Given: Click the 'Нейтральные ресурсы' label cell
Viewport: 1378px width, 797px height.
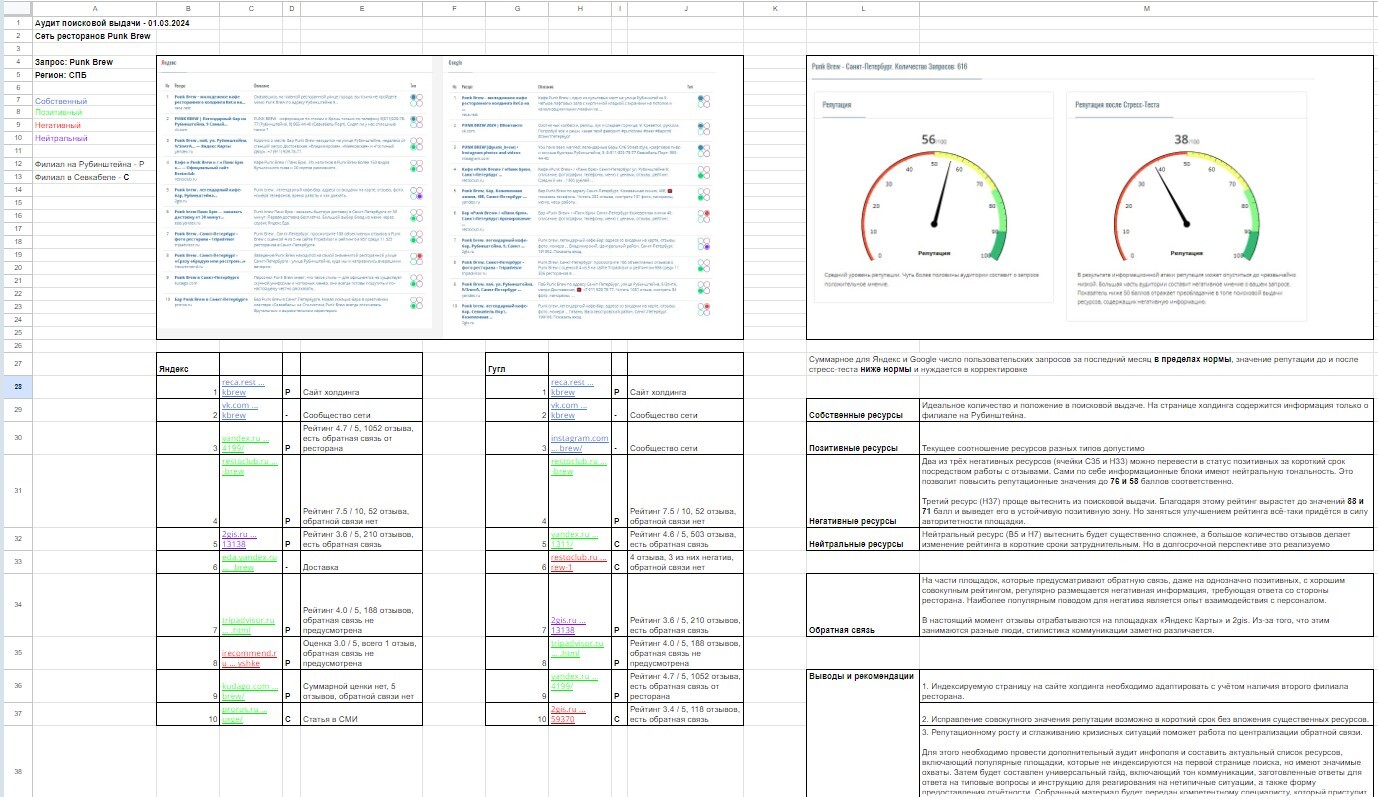Looking at the screenshot, I should click(862, 540).
